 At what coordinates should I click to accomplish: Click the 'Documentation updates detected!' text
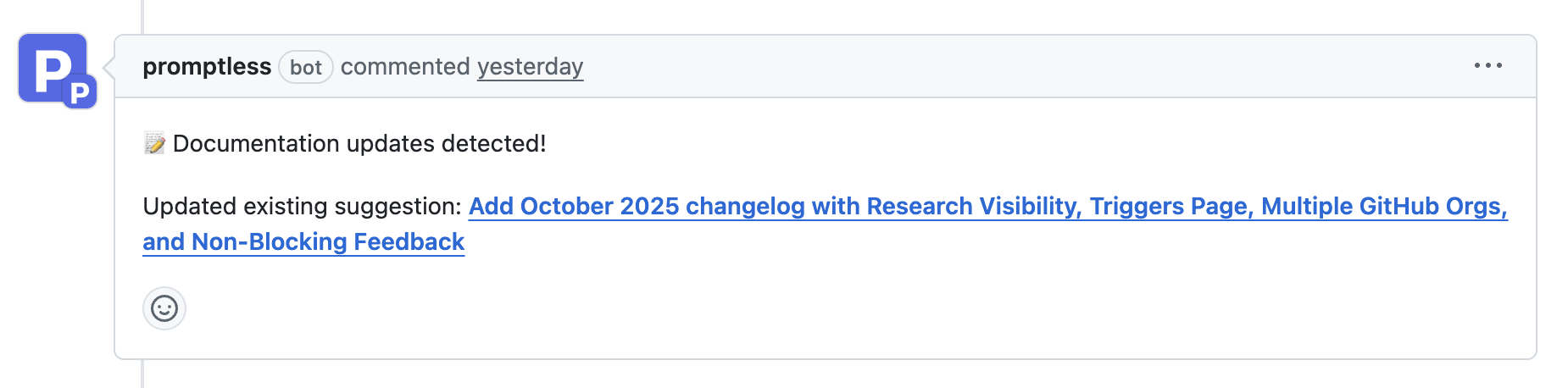(359, 144)
